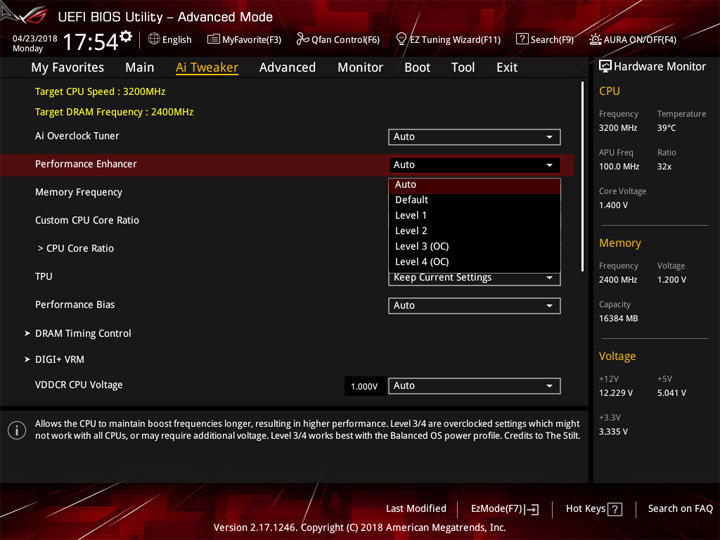This screenshot has height=540, width=720.
Task: Open the Performance Bias dropdown
Action: pos(474,306)
